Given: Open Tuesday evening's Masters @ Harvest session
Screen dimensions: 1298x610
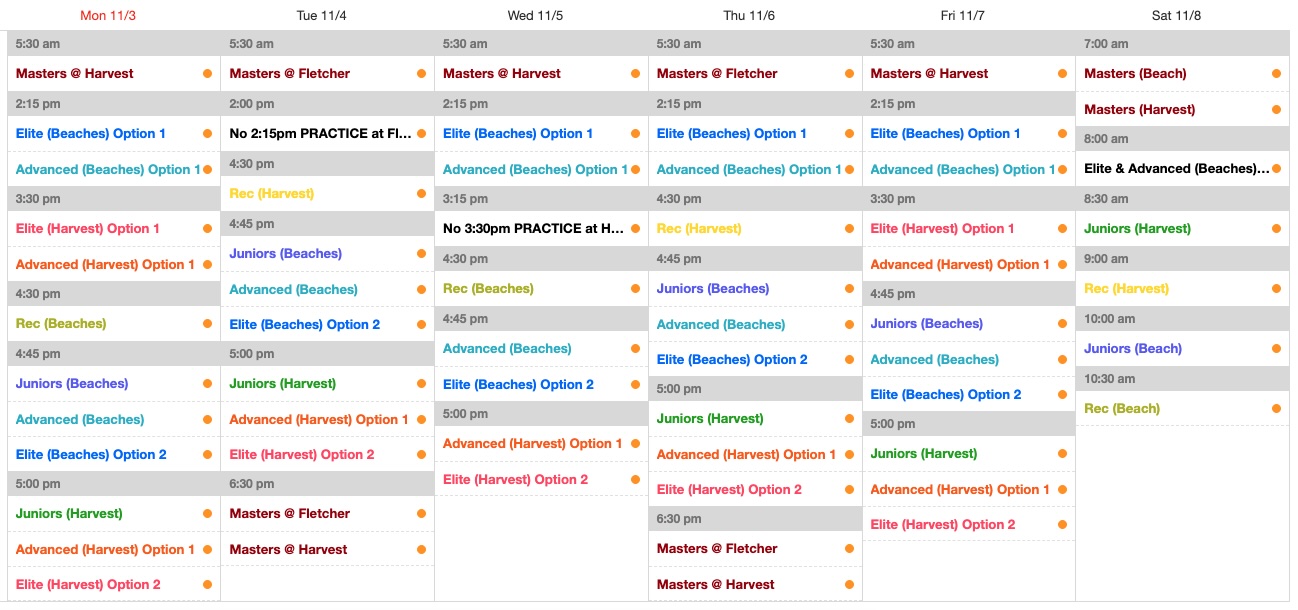Looking at the screenshot, I should click(x=288, y=550).
